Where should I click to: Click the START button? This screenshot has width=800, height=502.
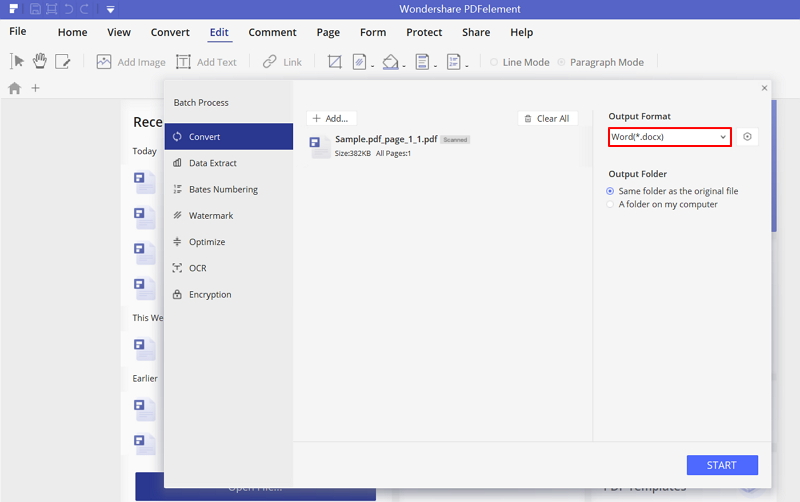(x=722, y=465)
